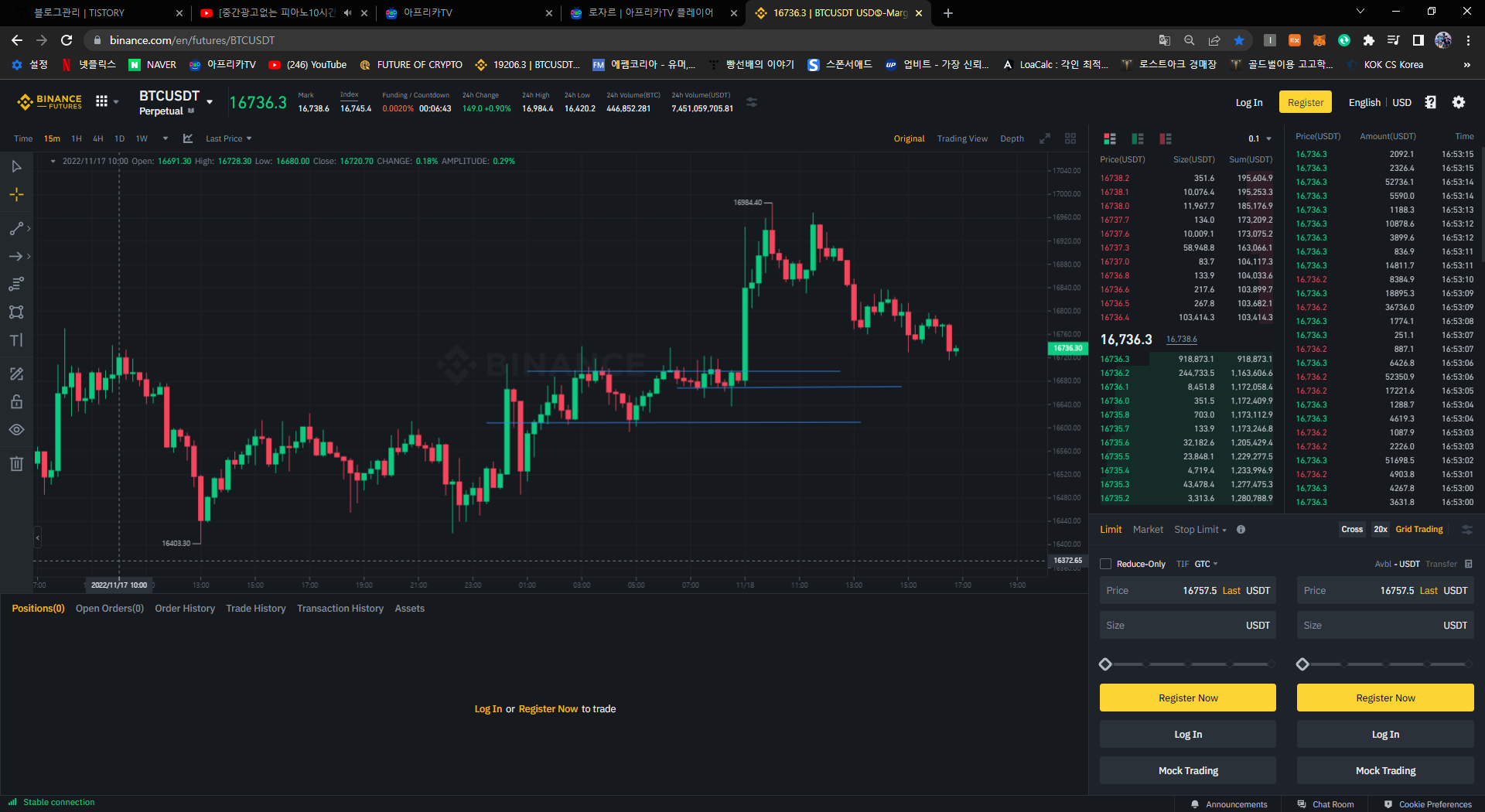The height and width of the screenshot is (812, 1485).
Task: Enable the Reduce-Only checkbox
Action: (1106, 564)
